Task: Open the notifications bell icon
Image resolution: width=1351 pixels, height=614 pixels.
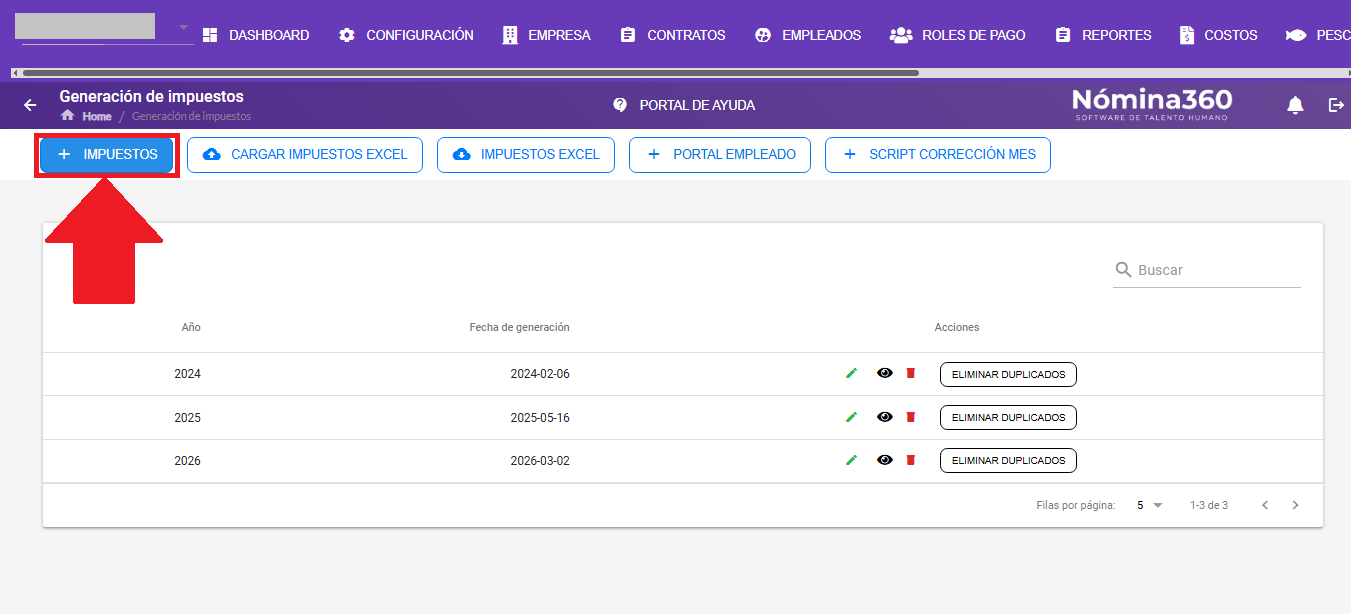Action: (1295, 105)
